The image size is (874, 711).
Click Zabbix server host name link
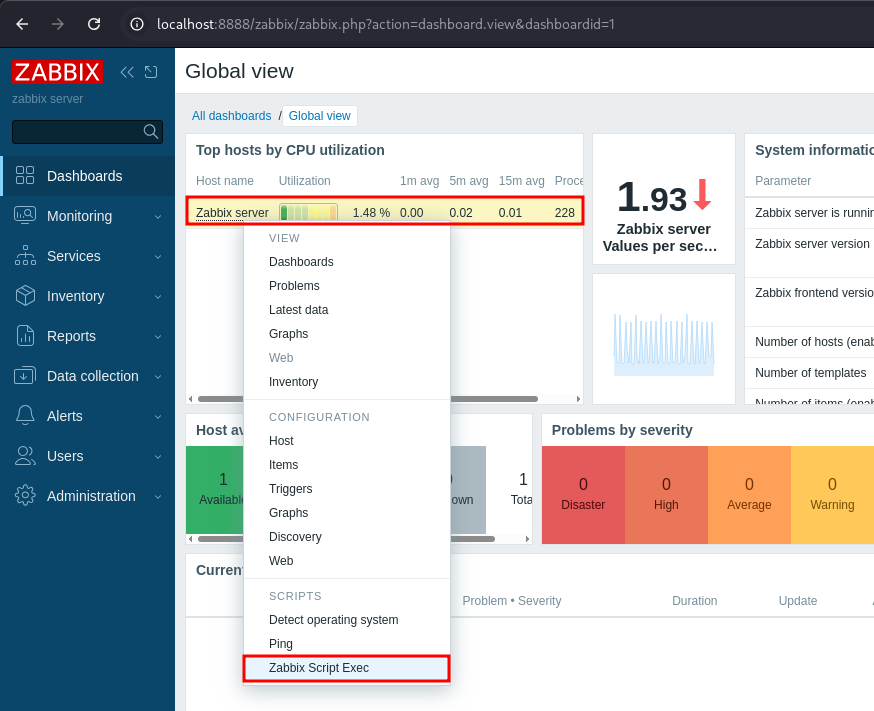[232, 213]
